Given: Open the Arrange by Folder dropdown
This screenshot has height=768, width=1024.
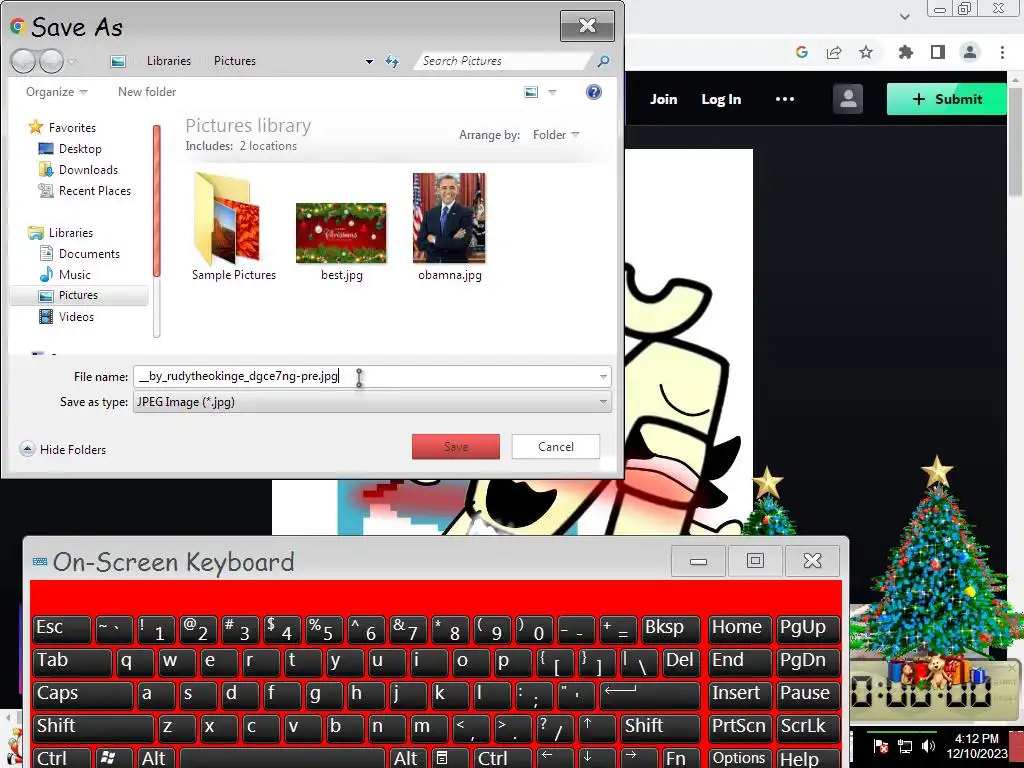Looking at the screenshot, I should click(x=556, y=135).
